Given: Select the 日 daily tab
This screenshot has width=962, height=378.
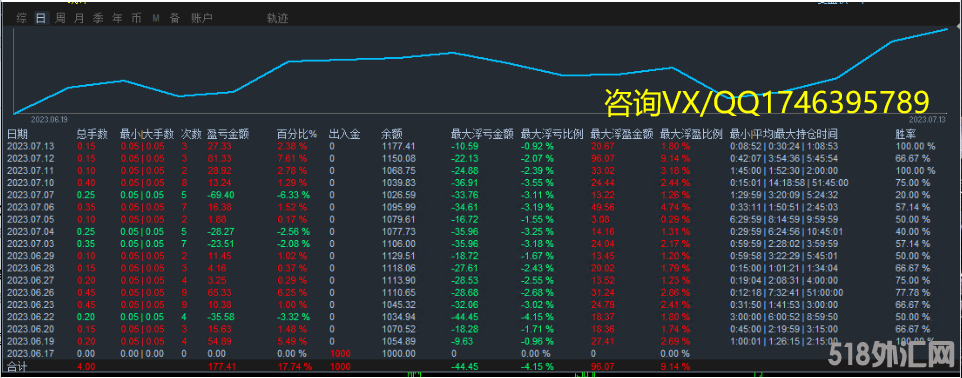Looking at the screenshot, I should [40, 18].
